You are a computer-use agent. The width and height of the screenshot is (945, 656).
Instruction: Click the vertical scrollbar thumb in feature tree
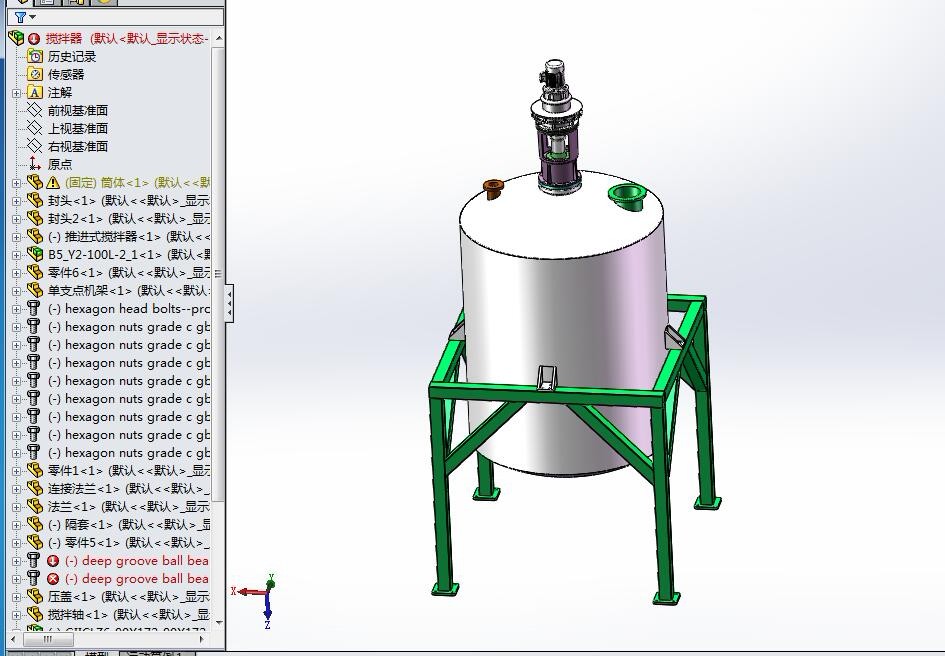(x=218, y=274)
